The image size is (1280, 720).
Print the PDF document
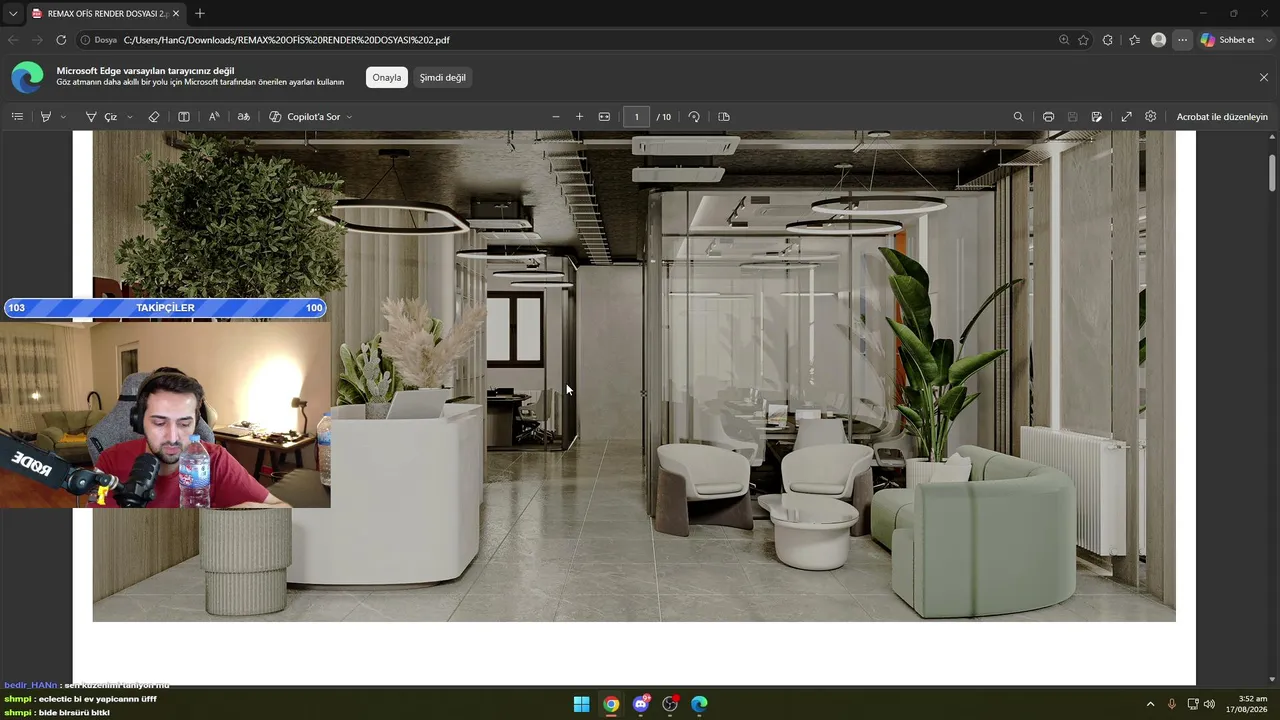[x=1048, y=117]
